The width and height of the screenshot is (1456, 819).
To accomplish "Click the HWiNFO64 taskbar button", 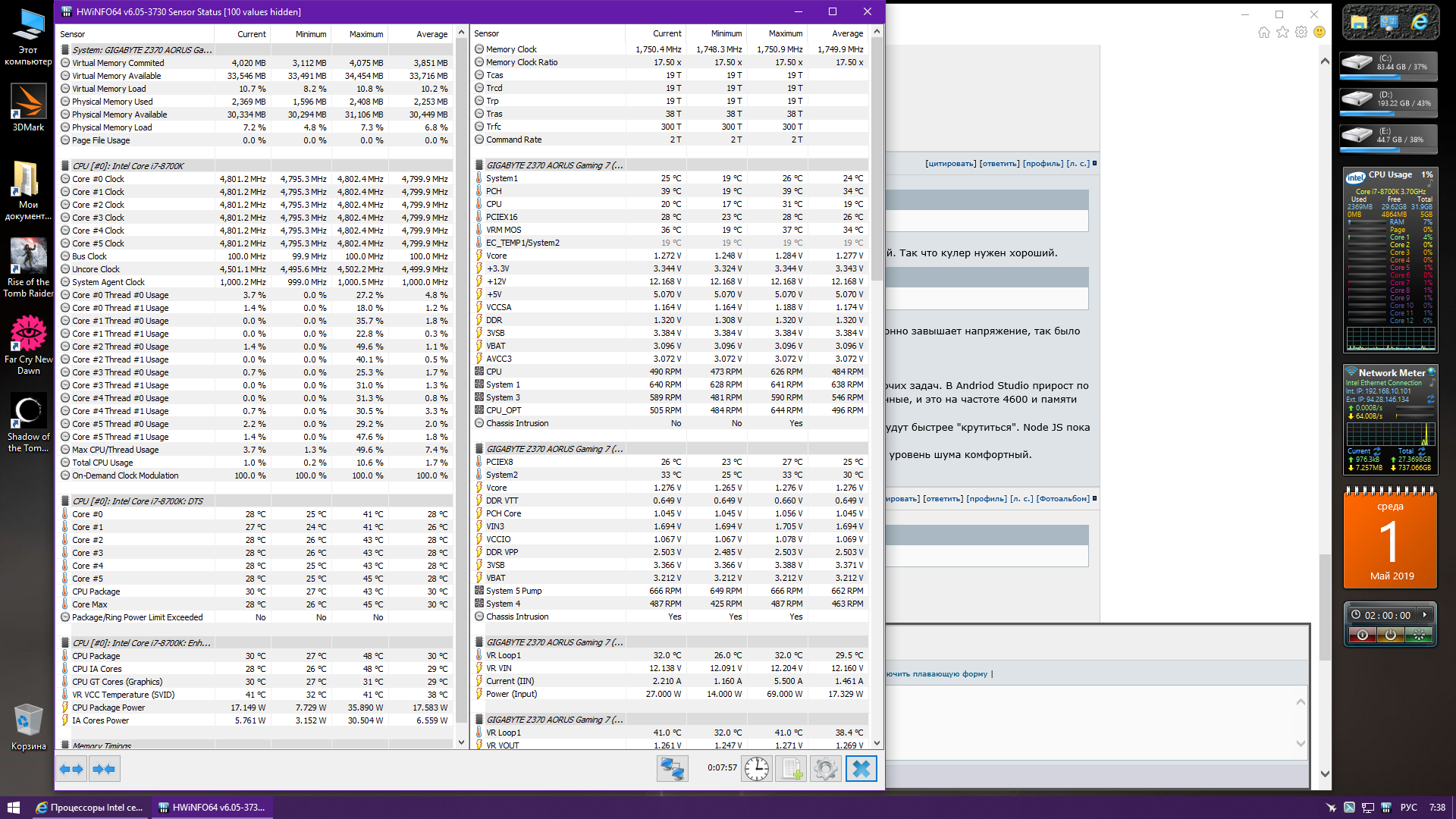I will point(212,808).
